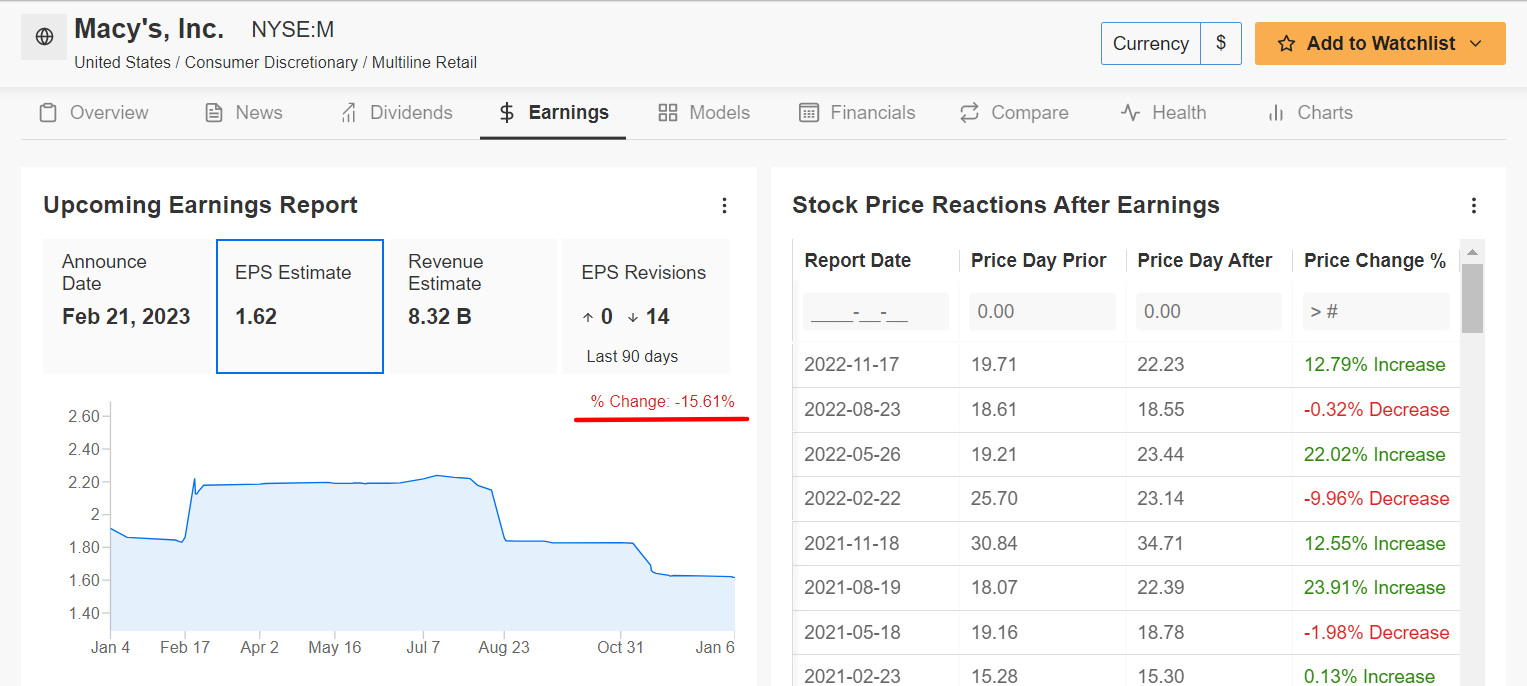Click the Models grid icon
The height and width of the screenshot is (686, 1527).
click(668, 113)
